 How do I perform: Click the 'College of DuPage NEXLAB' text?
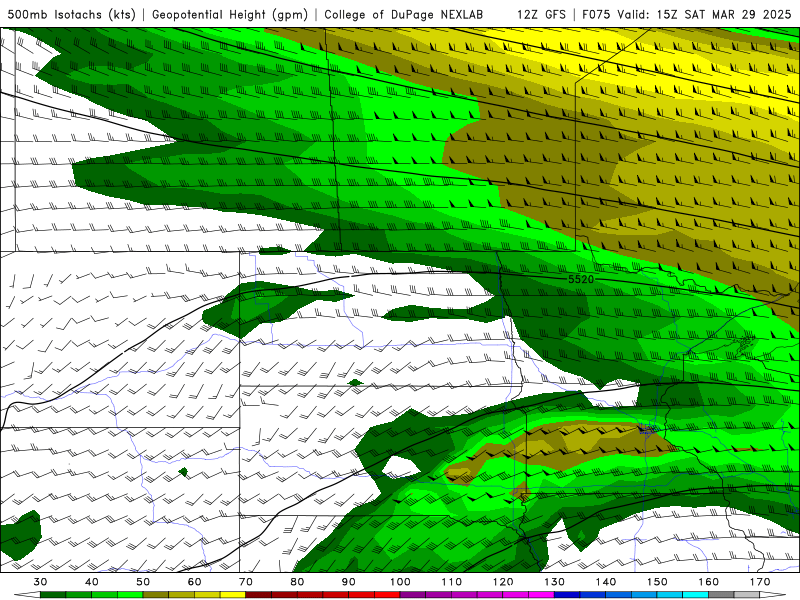[x=404, y=15]
